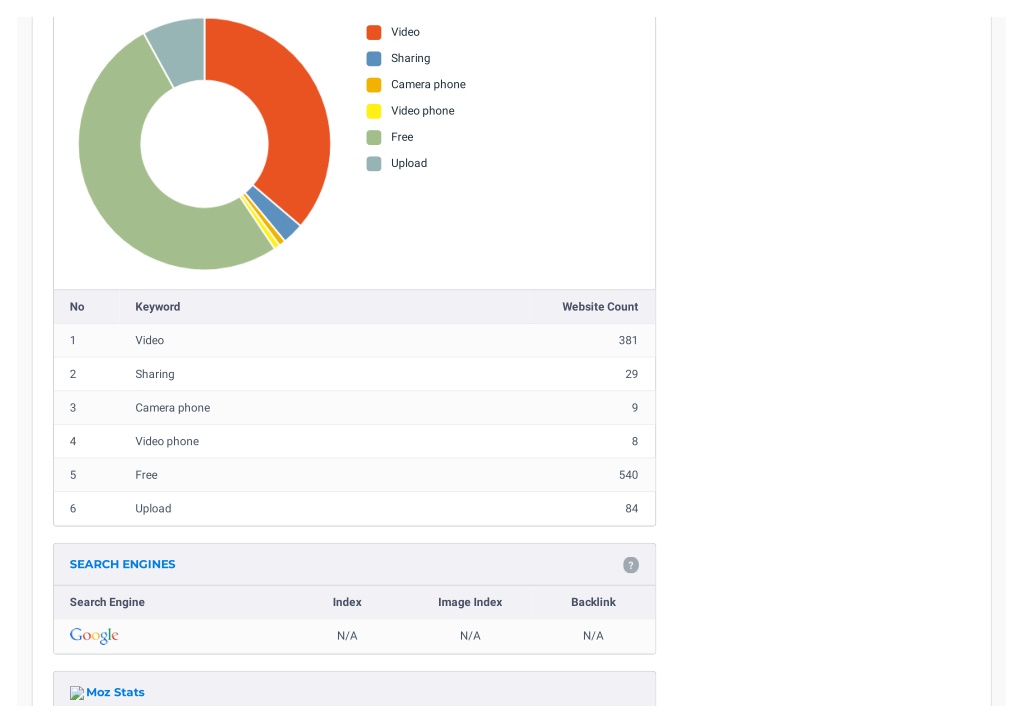Click the website count value 540

(x=628, y=475)
